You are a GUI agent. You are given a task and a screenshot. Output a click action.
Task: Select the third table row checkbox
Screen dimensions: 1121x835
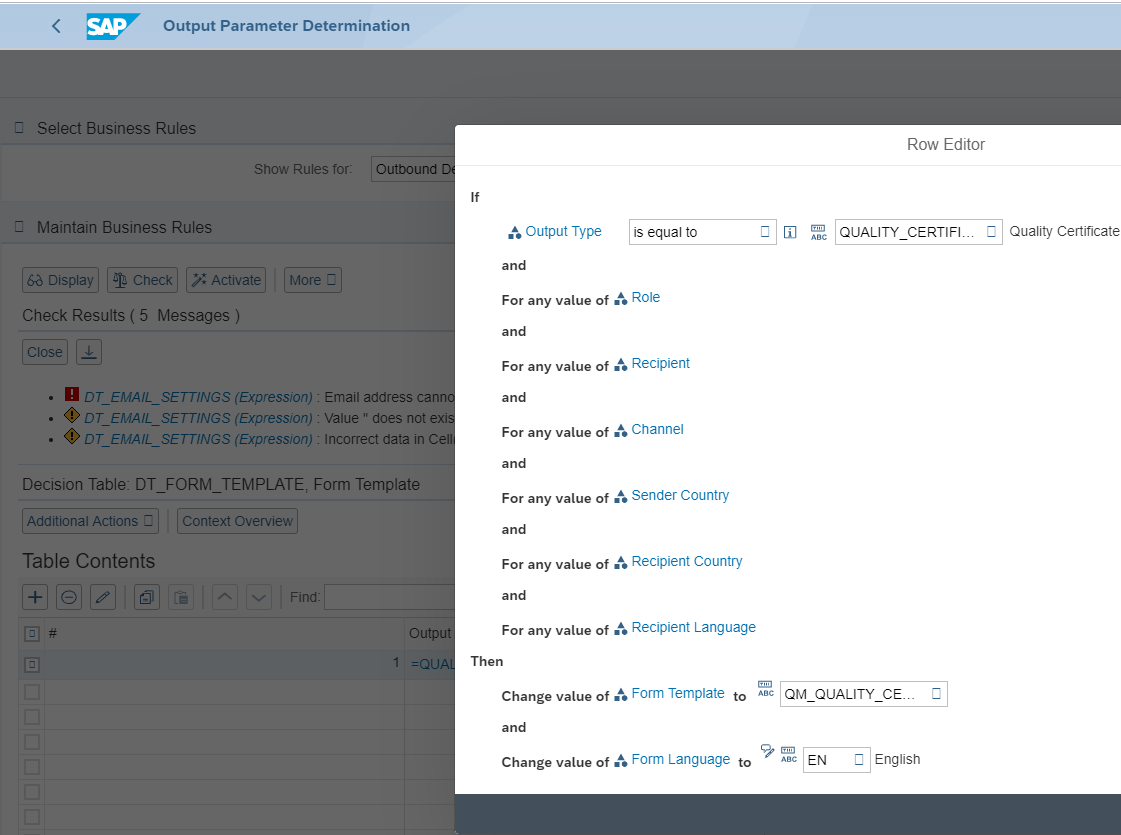point(32,717)
